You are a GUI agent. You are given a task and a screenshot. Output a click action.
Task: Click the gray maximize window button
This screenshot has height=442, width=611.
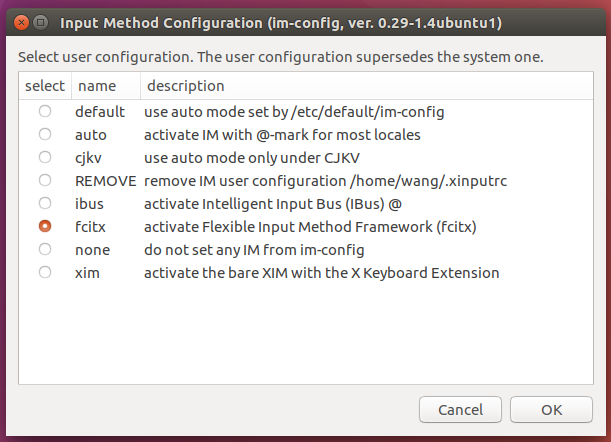coord(40,23)
